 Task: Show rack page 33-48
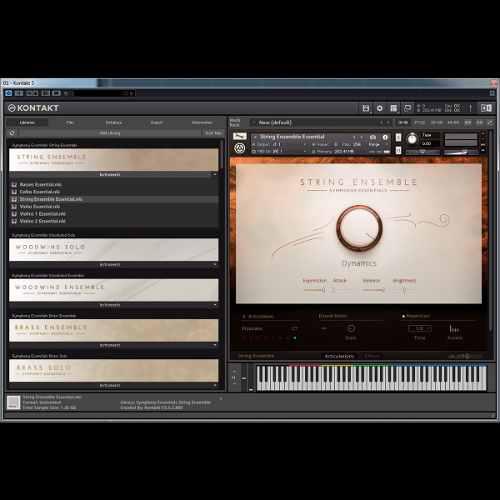[x=437, y=123]
